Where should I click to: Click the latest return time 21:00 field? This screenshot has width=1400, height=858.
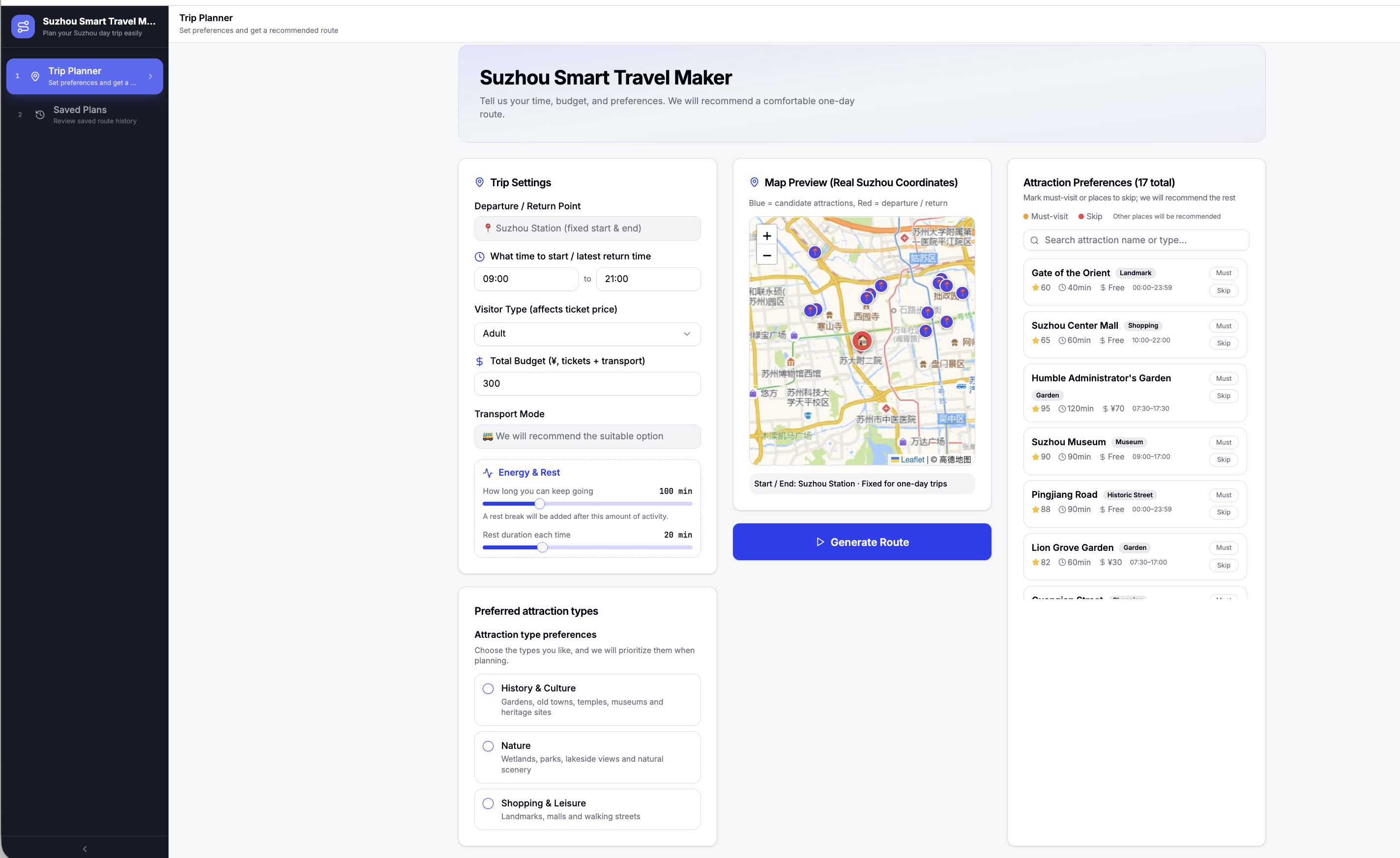tap(648, 279)
